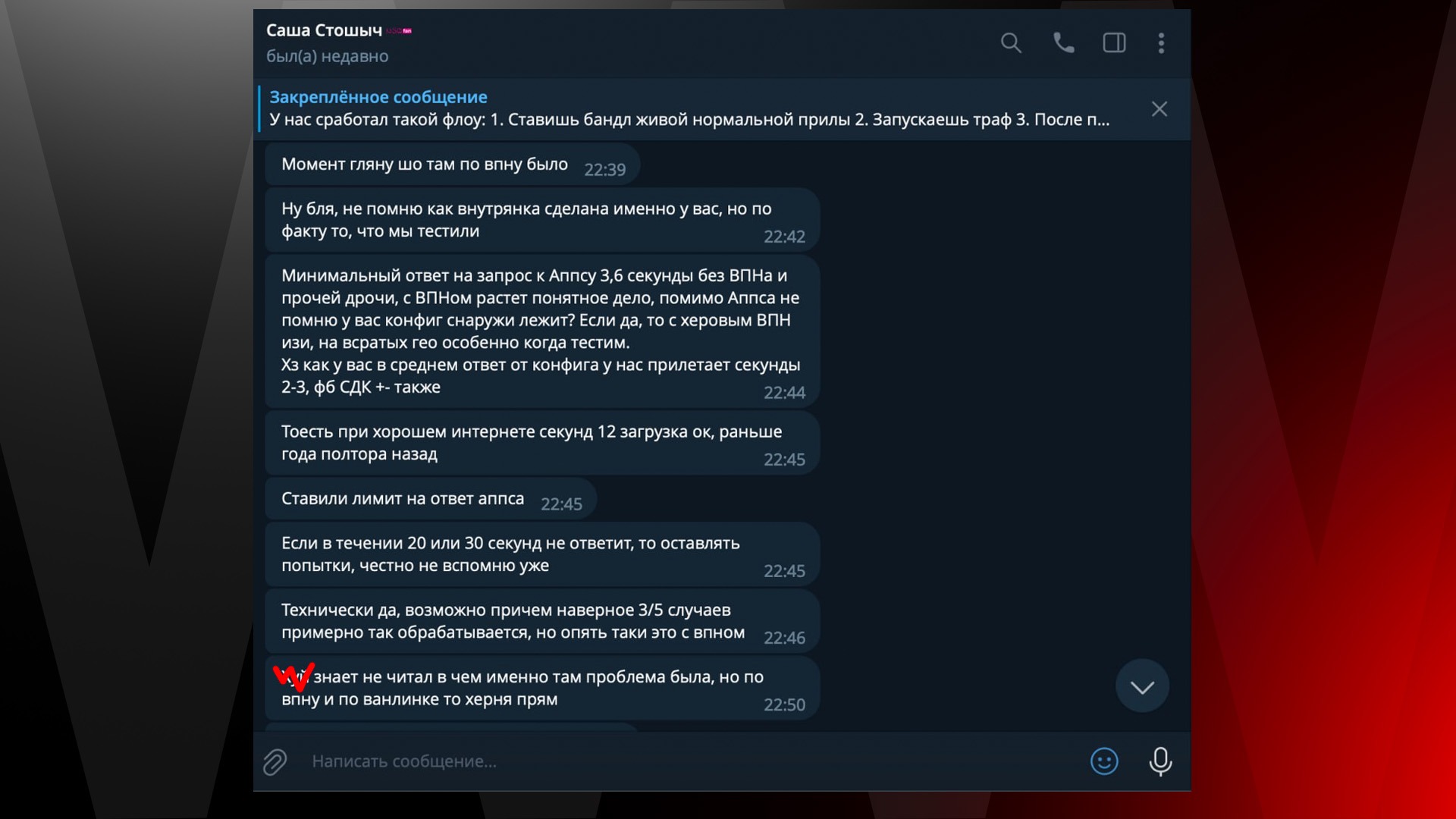Attach a file with the paperclip icon
Viewport: 1456px width, 819px height.
[275, 761]
